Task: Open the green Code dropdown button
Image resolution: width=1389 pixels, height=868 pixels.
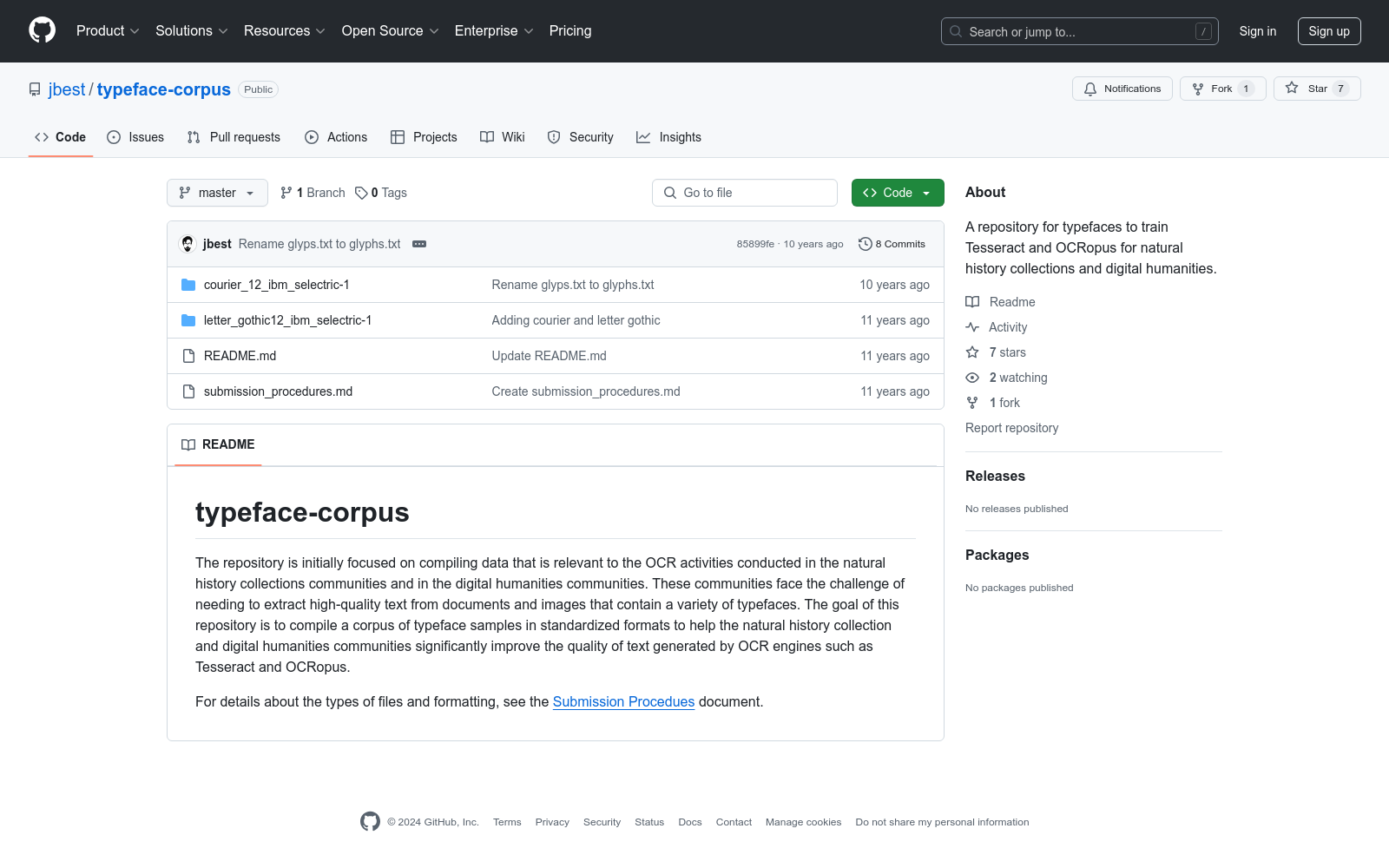Action: [x=898, y=193]
